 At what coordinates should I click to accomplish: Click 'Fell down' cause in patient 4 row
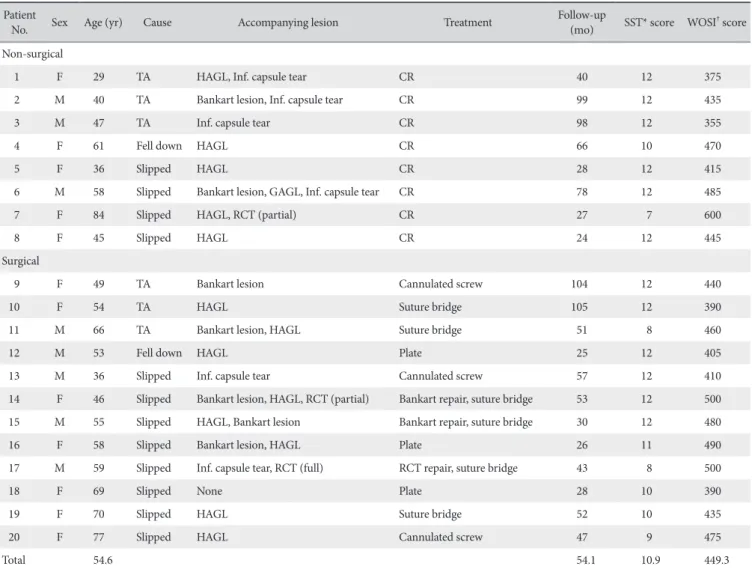159,146
